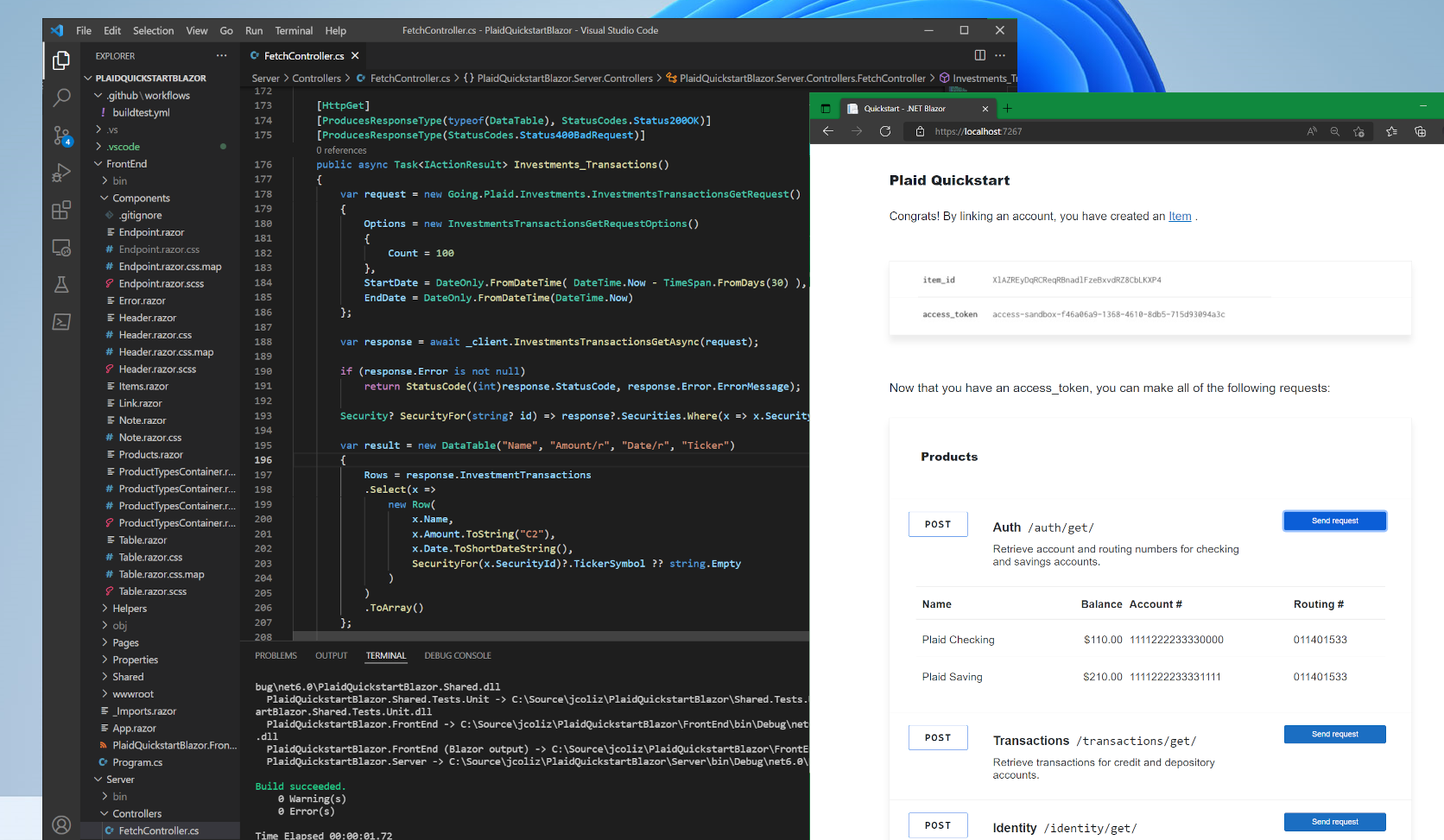Click the POST label beside Transactions
Viewport: 1444px width, 840px height.
coord(938,737)
